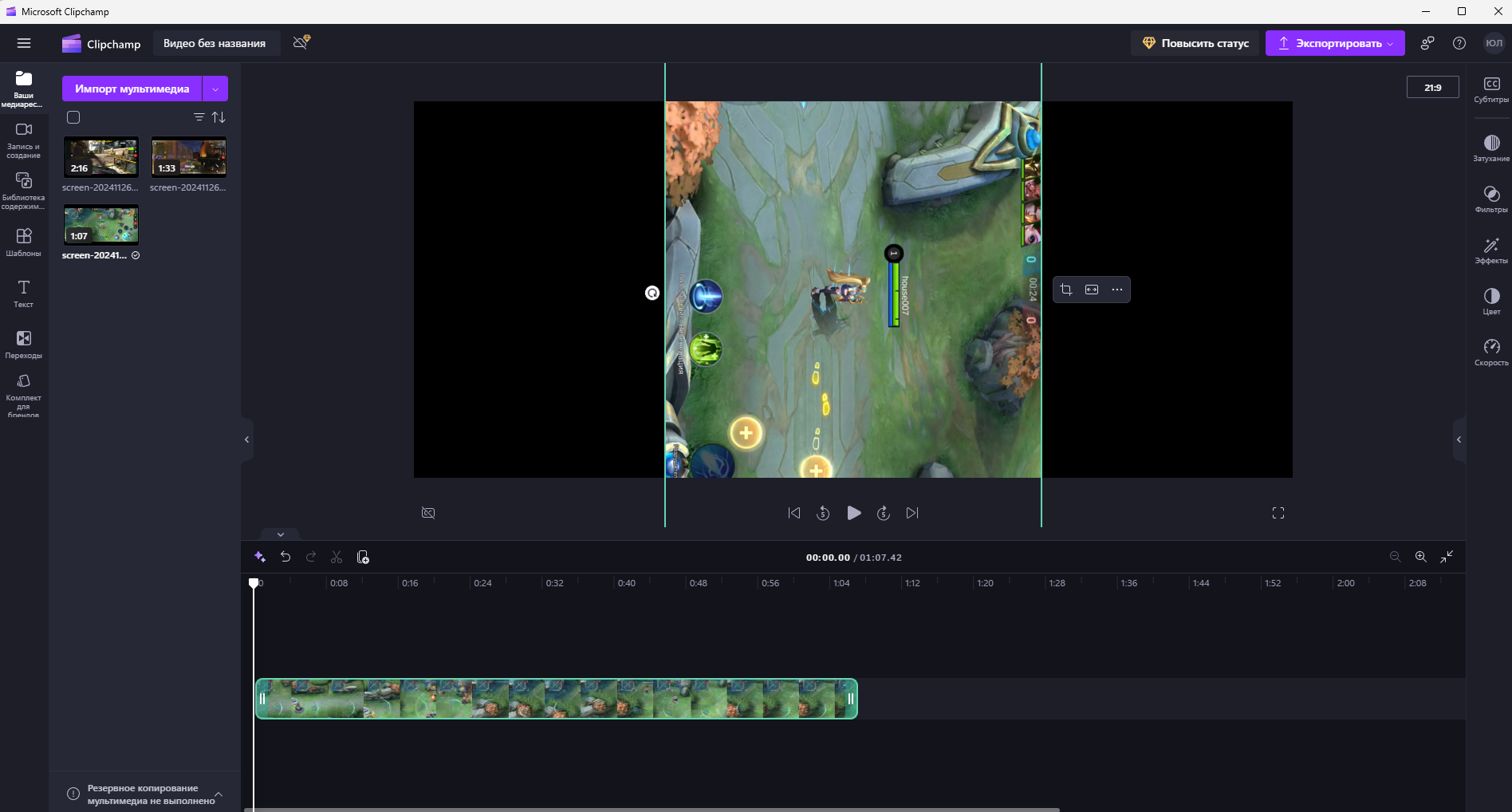
Task: Select the crop tool above the preview
Action: pos(1066,289)
